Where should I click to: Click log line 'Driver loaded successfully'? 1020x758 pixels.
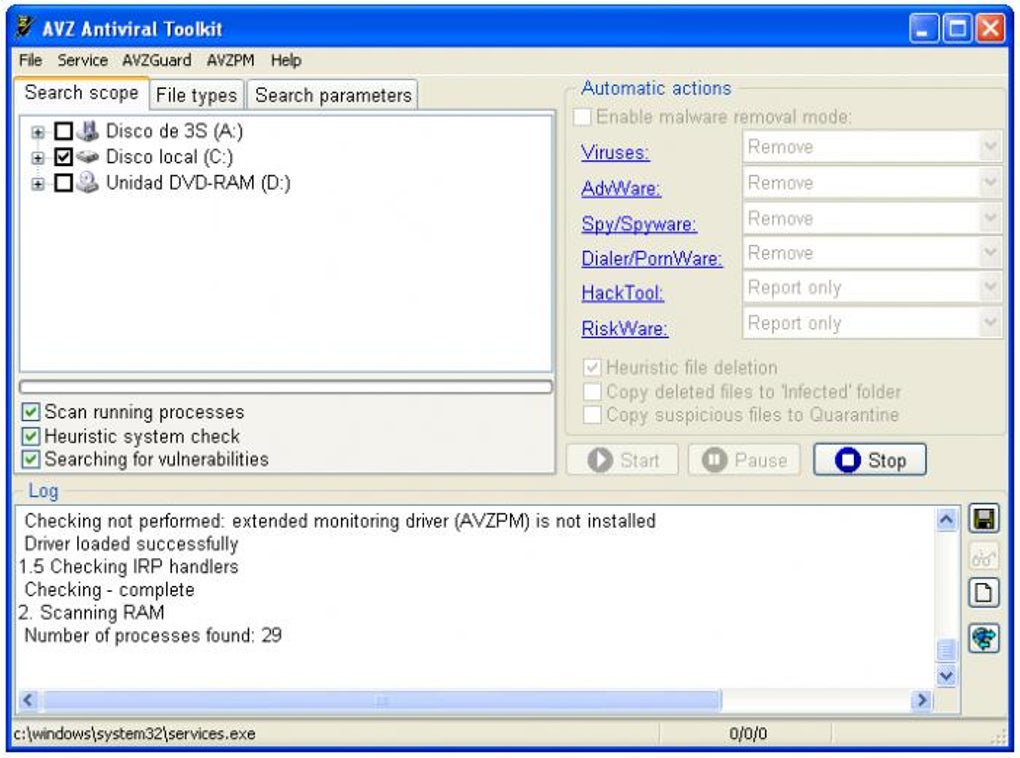131,544
